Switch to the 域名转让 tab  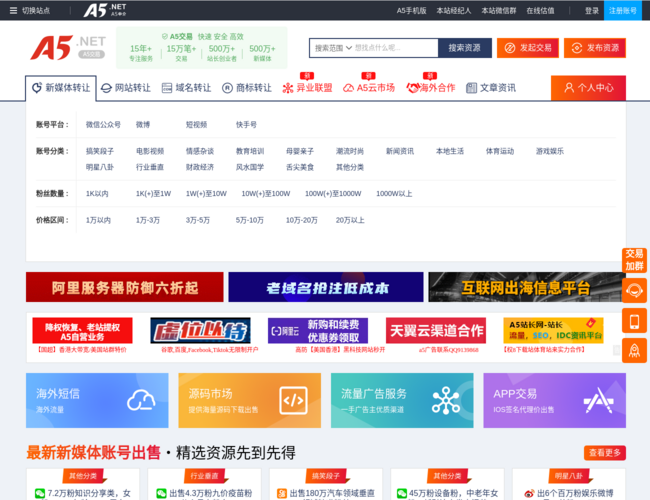[x=186, y=88]
